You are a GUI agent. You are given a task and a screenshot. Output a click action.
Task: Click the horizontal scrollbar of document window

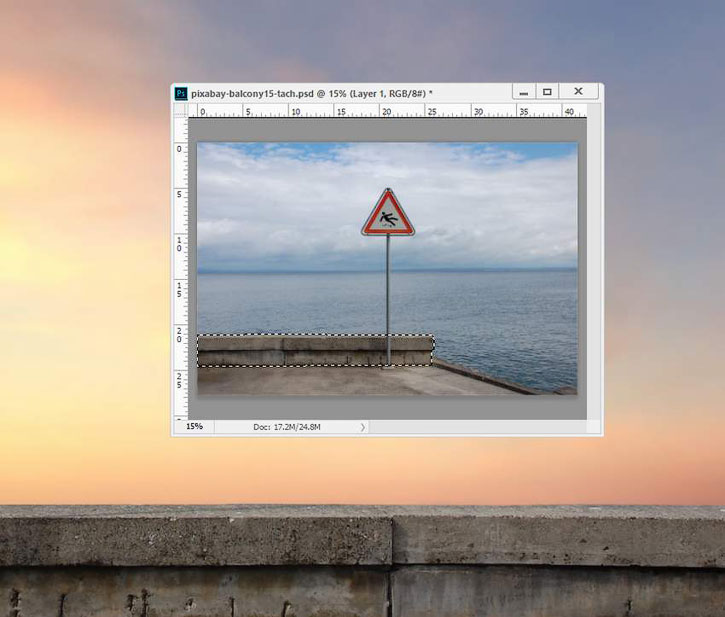[478, 427]
